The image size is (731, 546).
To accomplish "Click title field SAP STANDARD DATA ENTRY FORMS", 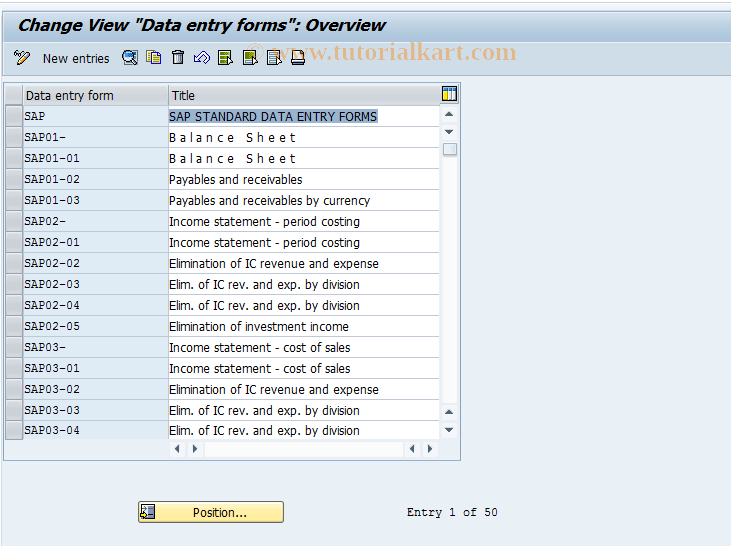I will click(304, 116).
